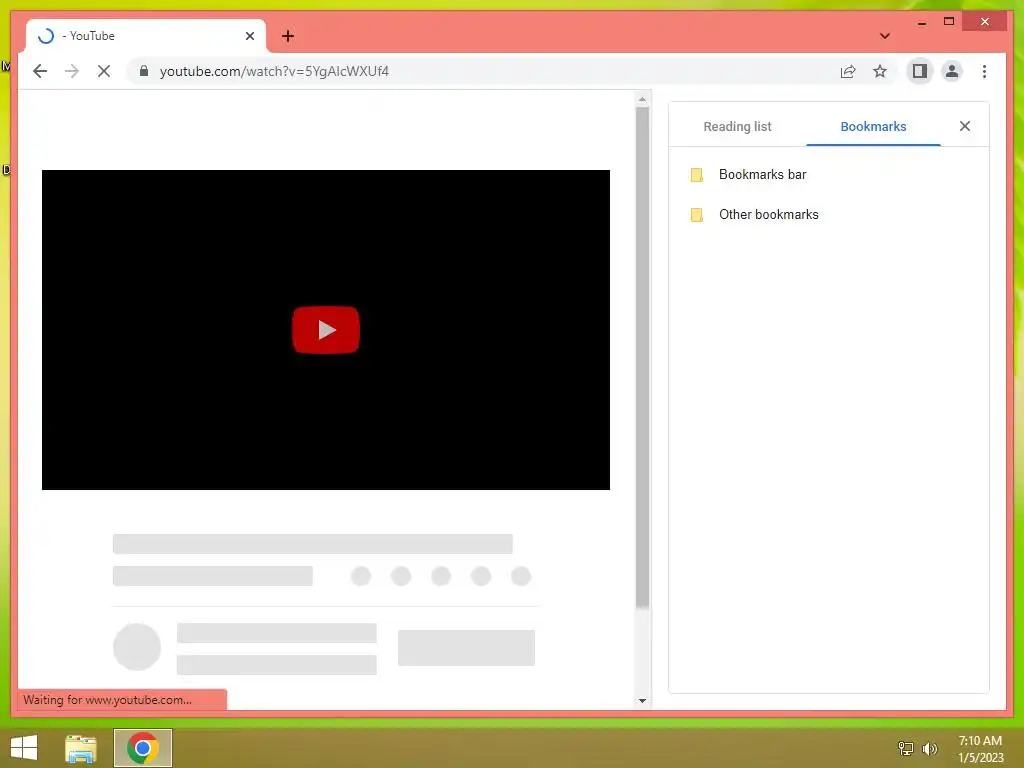Open the Windows Start menu
Viewport: 1024px width, 768px height.
coord(24,748)
